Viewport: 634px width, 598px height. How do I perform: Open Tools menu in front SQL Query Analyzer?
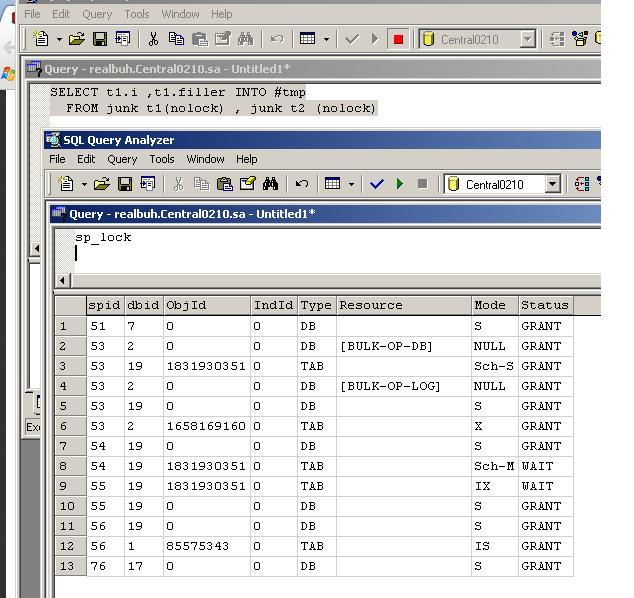click(x=161, y=159)
